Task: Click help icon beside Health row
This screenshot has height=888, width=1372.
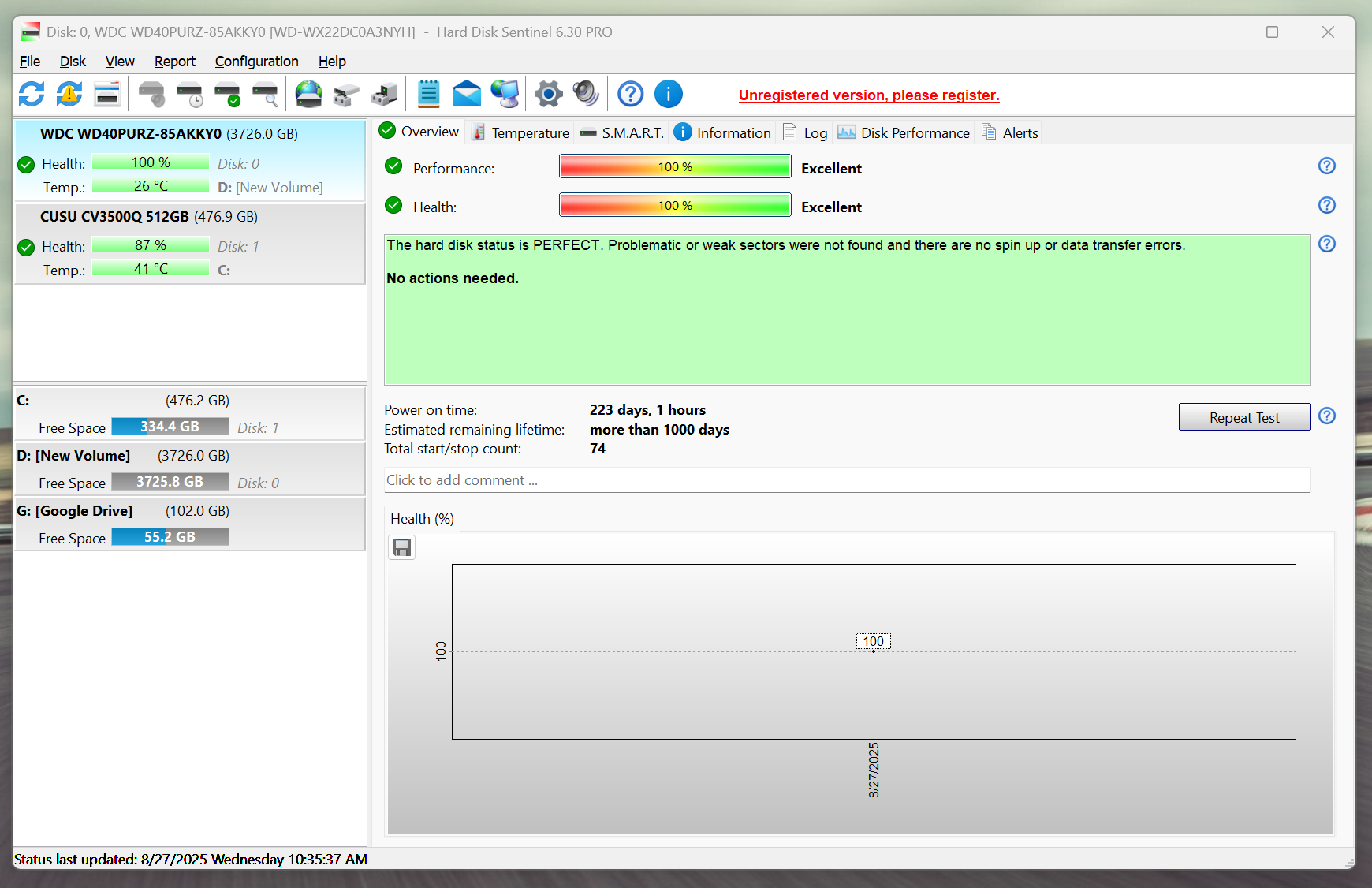Action: coord(1327,205)
